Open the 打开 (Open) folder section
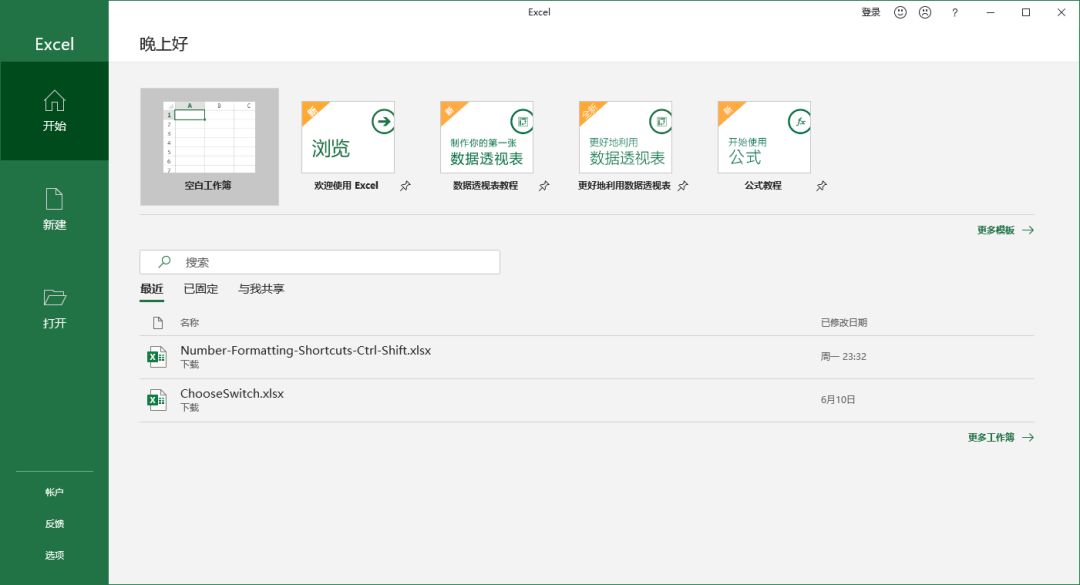The width and height of the screenshot is (1080, 585). click(x=54, y=308)
